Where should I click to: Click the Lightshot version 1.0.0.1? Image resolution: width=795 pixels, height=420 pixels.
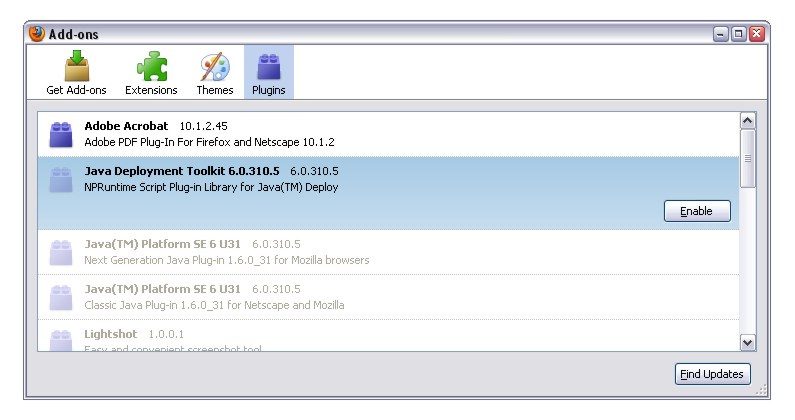(x=166, y=335)
